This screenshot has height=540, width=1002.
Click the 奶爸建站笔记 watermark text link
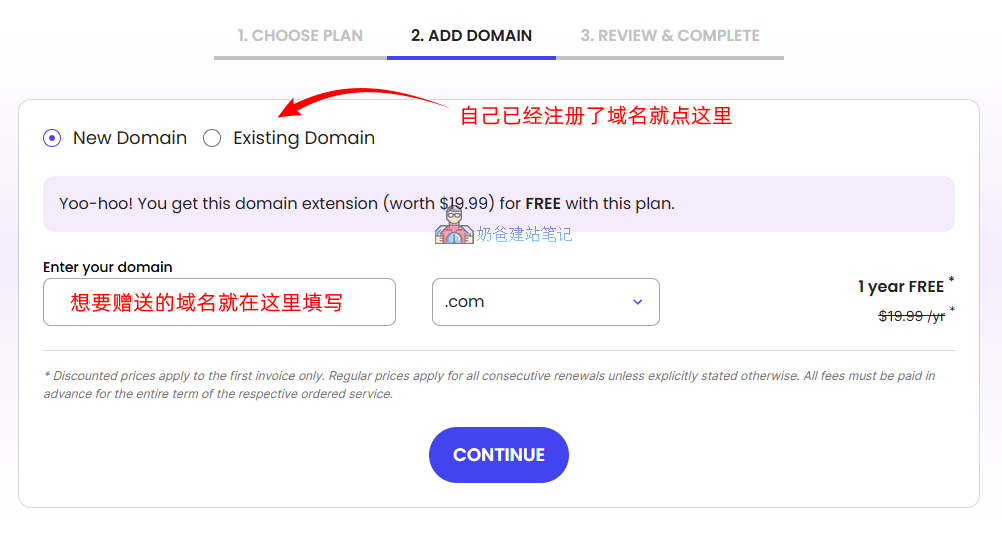pyautogui.click(x=524, y=235)
